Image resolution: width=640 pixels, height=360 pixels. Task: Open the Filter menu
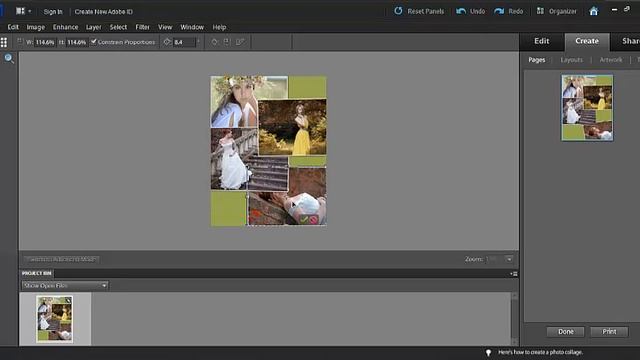(x=142, y=27)
